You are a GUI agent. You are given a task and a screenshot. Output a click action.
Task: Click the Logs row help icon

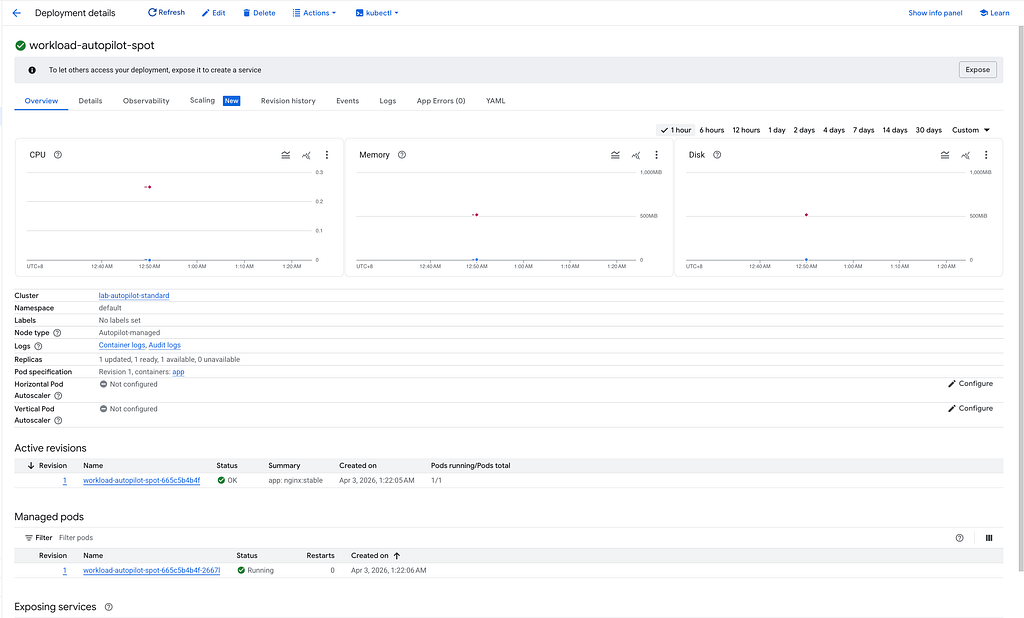pyautogui.click(x=38, y=346)
